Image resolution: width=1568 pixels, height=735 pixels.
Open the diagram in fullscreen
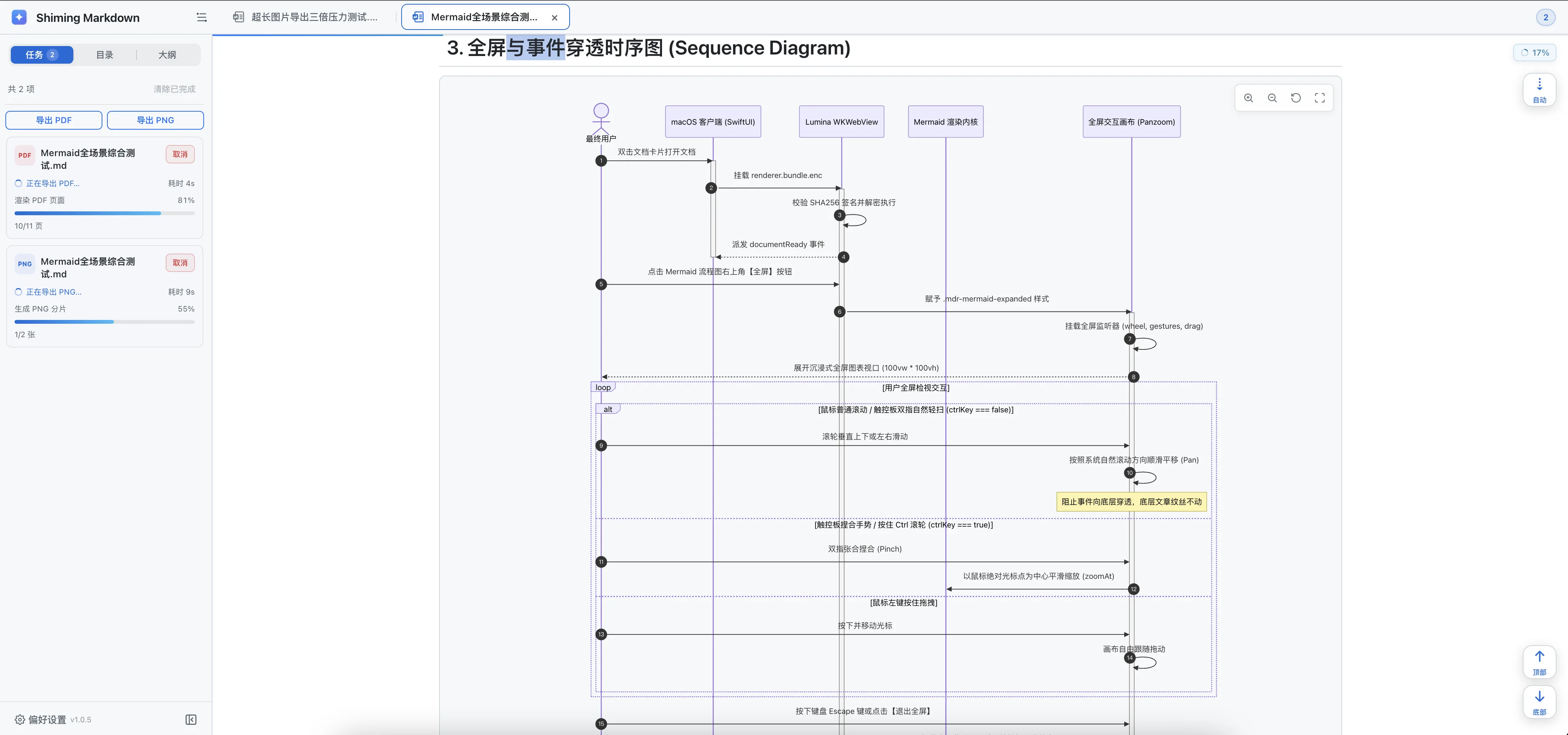click(x=1320, y=98)
